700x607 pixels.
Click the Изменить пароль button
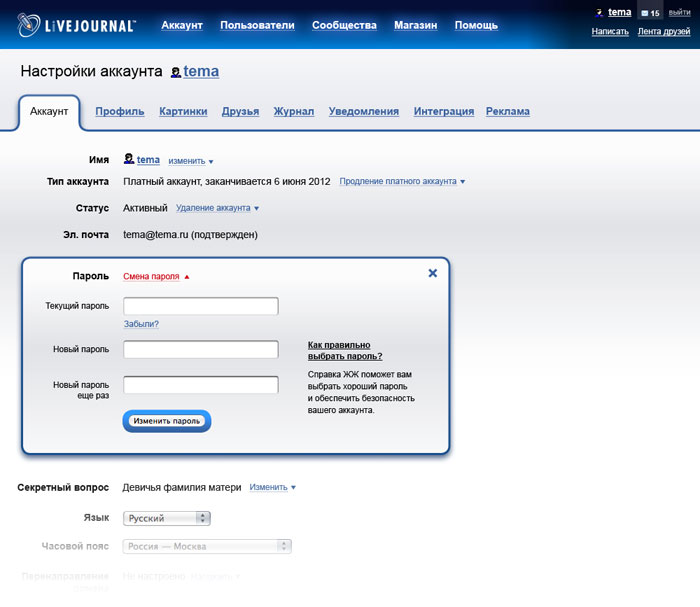pyautogui.click(x=167, y=421)
